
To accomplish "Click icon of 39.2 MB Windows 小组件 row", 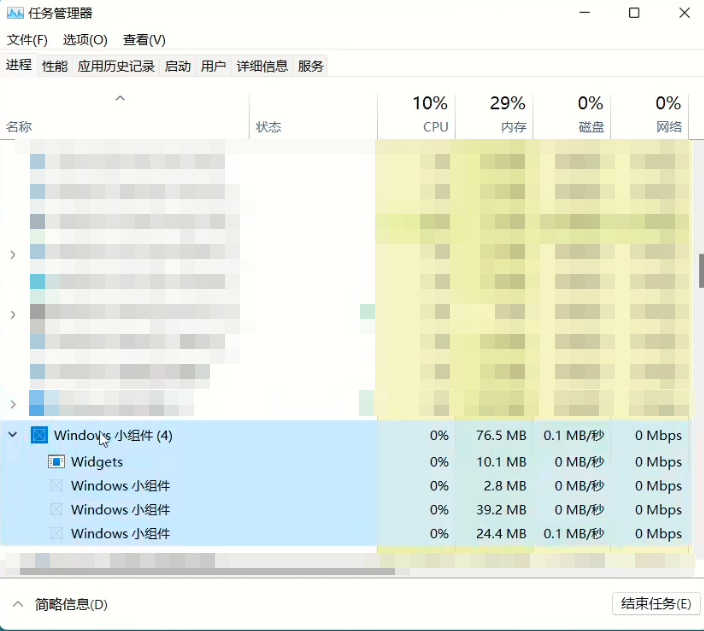I will click(56, 509).
